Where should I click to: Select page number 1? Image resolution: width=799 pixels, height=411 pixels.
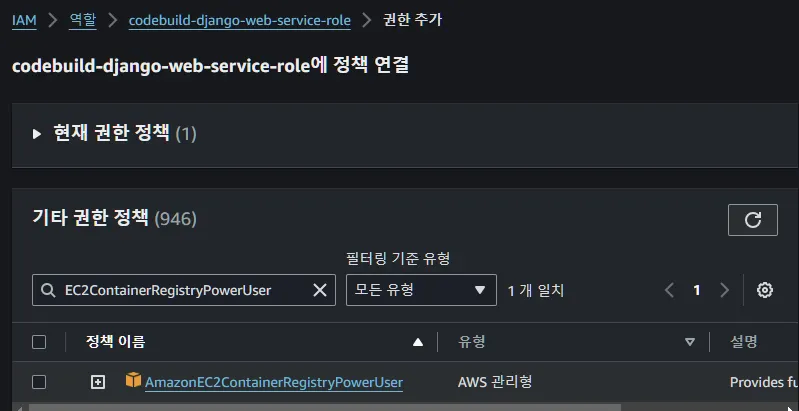pos(697,290)
